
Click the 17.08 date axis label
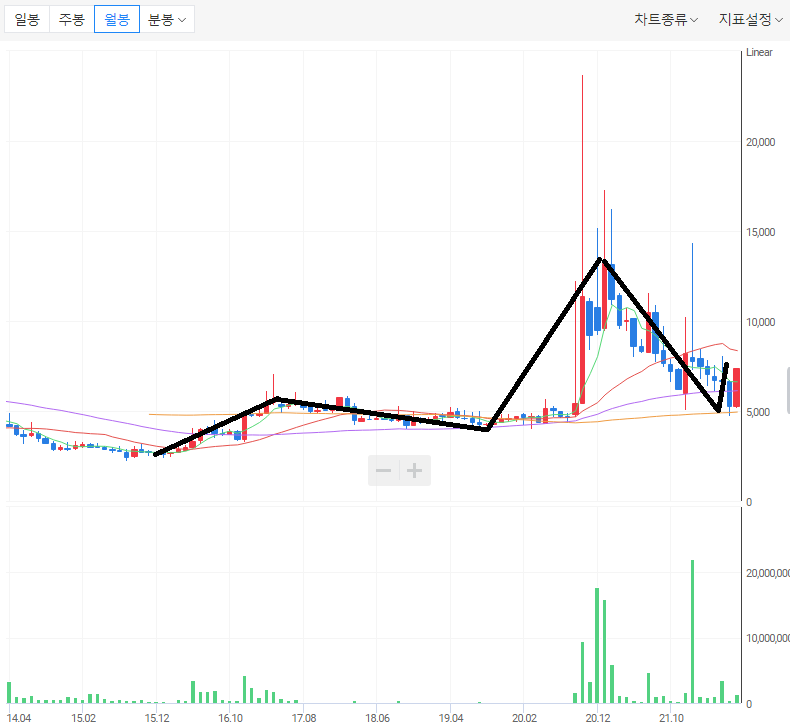click(304, 718)
